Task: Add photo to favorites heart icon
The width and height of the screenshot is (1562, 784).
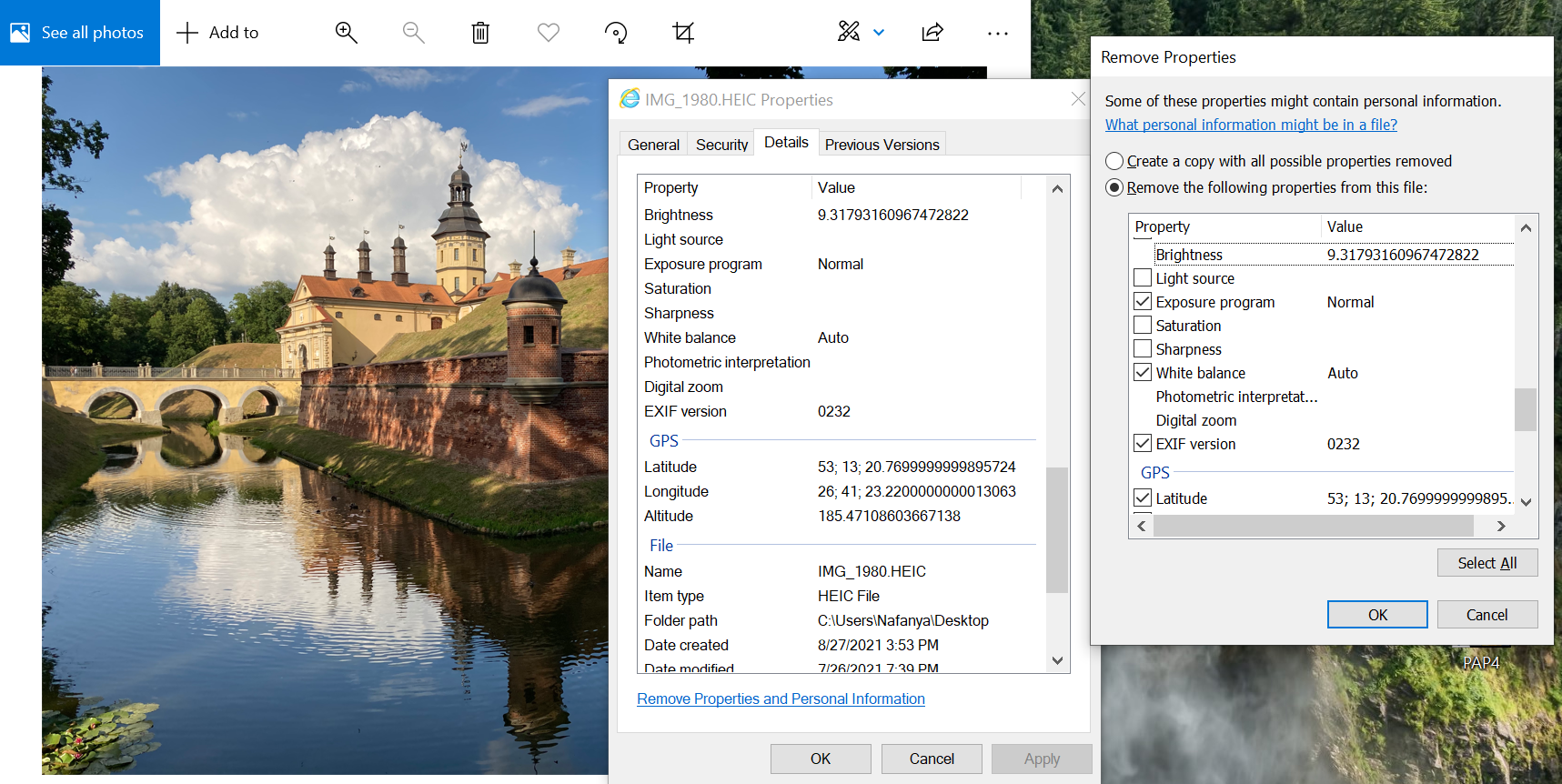Action: [x=548, y=33]
